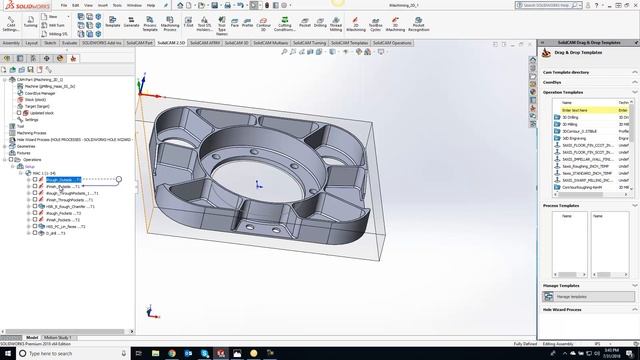
Task: Select the Thread Milling tool
Action: 336,24
